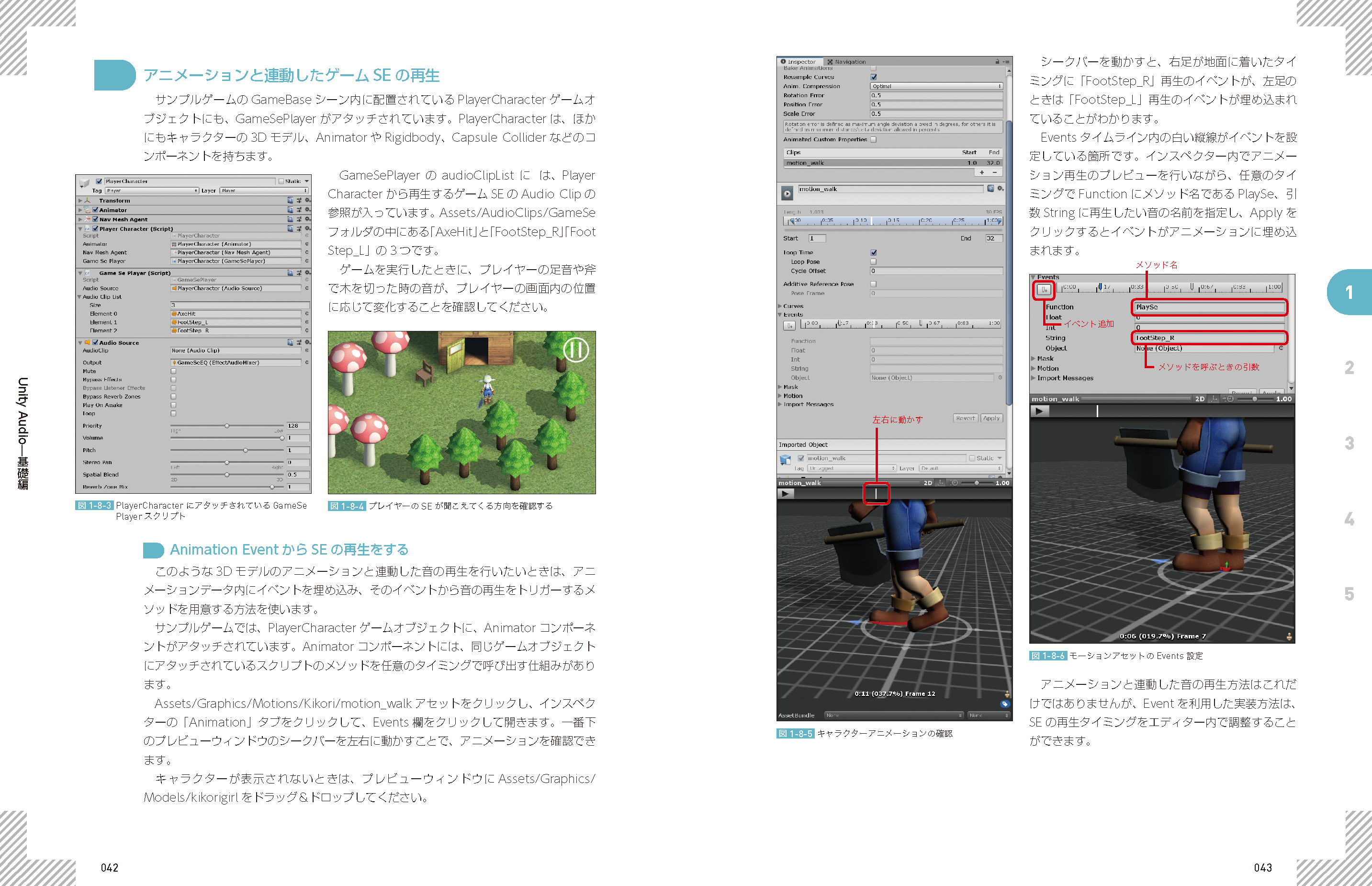The width and height of the screenshot is (1372, 886).
Task: Click the Apply button
Action: 991,418
